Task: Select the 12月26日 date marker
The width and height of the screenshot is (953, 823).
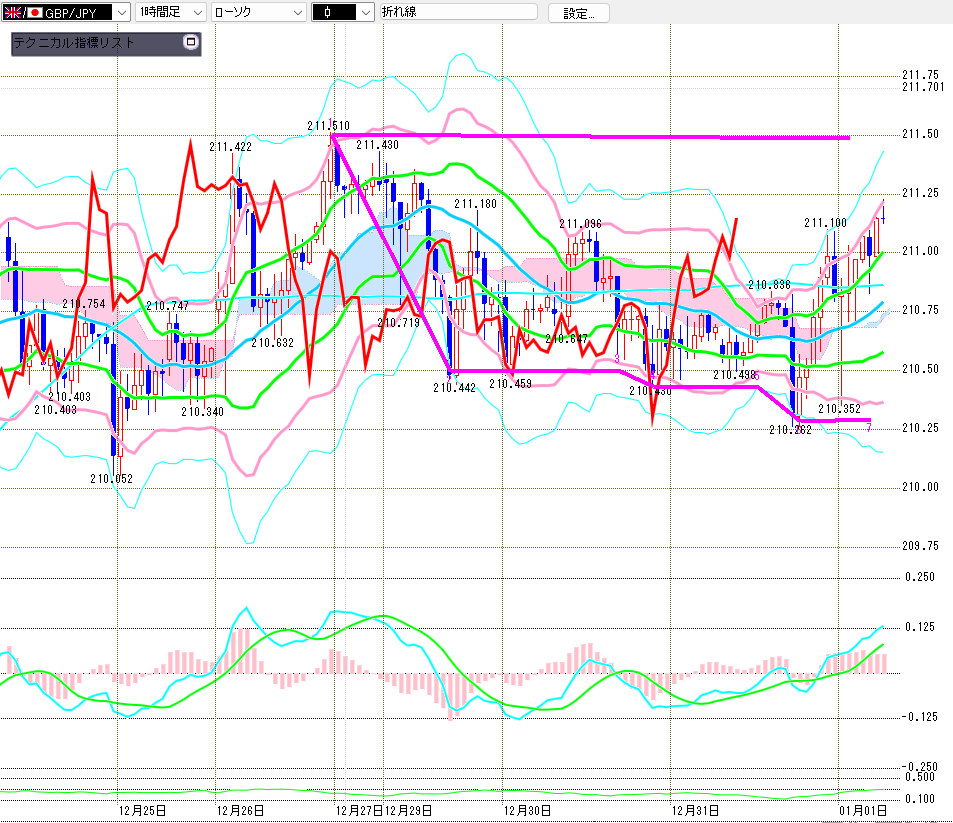Action: coord(240,810)
